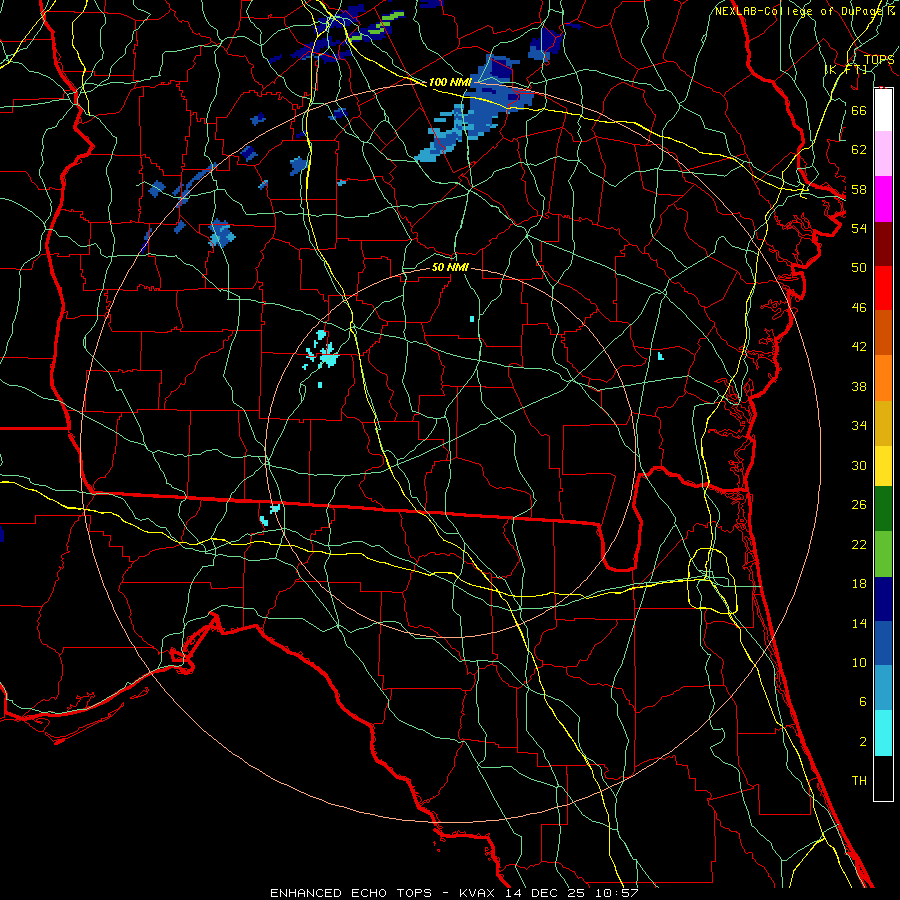Click the 'TH' threshold label
This screenshot has width=900, height=900.
point(859,781)
